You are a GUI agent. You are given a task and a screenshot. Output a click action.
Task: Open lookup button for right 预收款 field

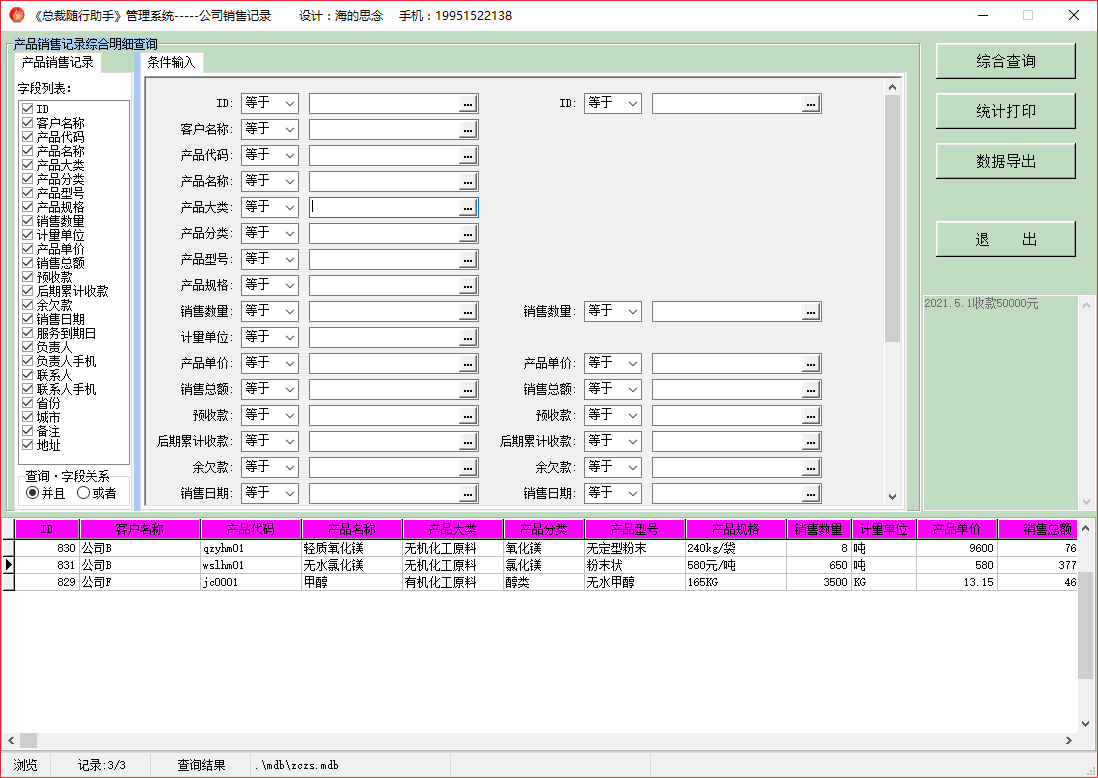[811, 416]
